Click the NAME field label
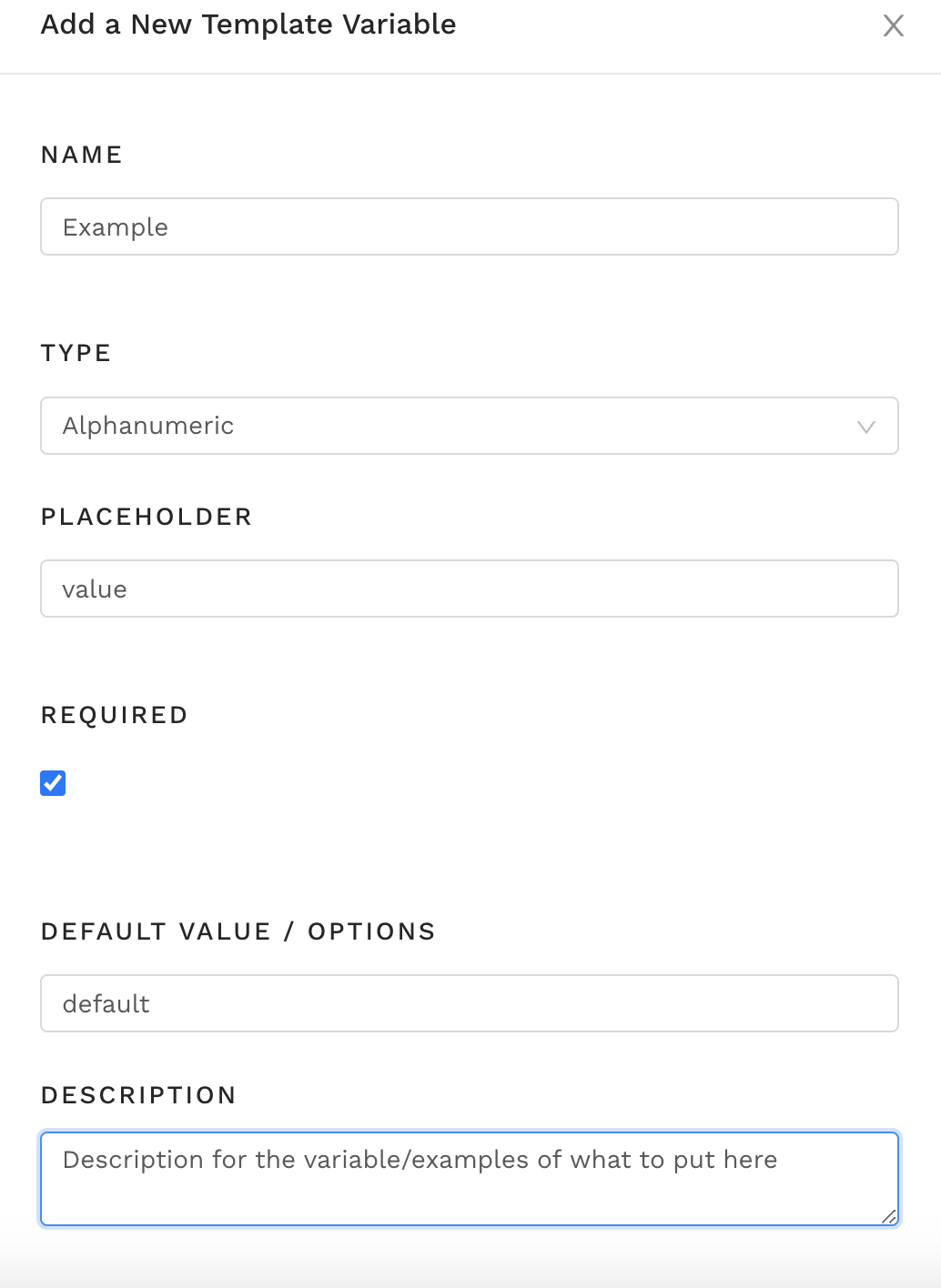This screenshot has height=1288, width=941. (x=82, y=155)
